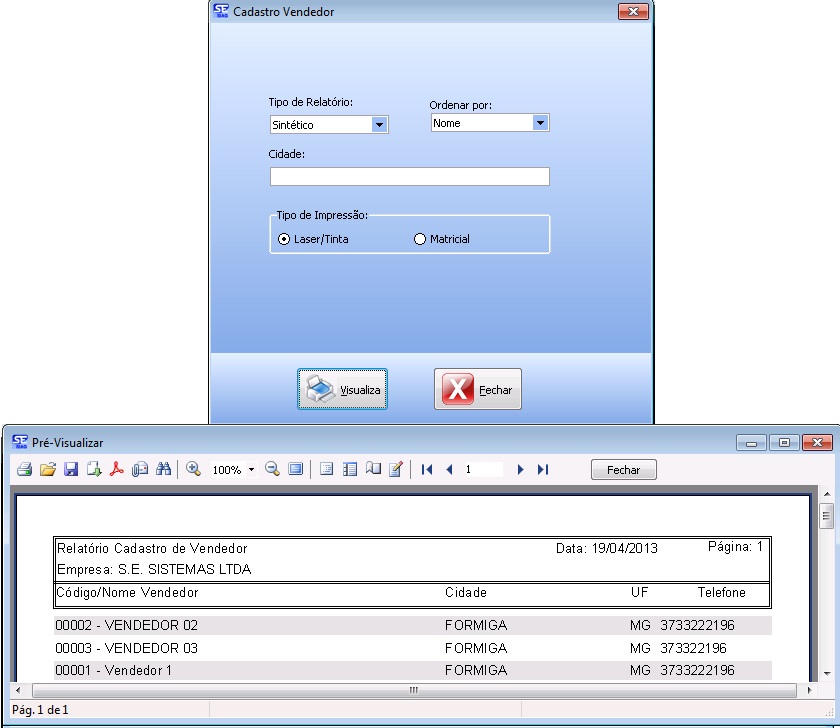Open the Ordenar por dropdown
The image size is (840, 728).
click(540, 123)
